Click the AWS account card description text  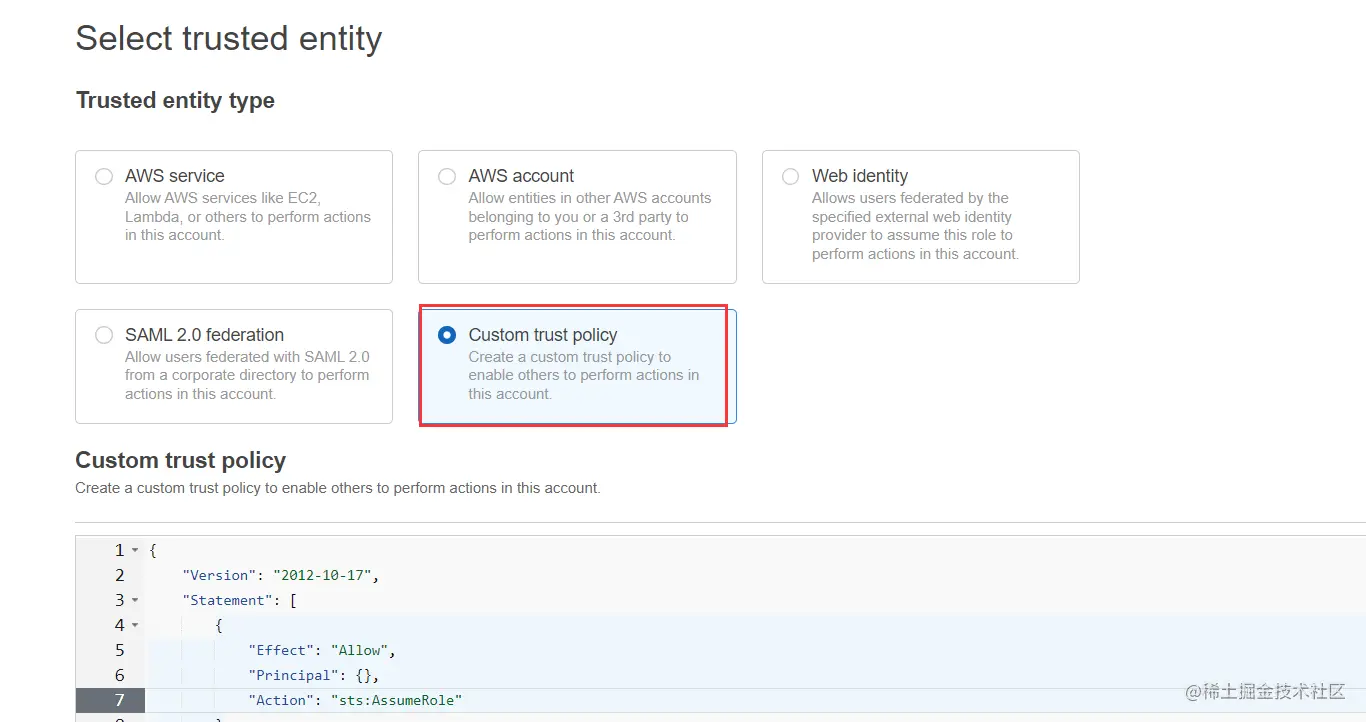590,216
